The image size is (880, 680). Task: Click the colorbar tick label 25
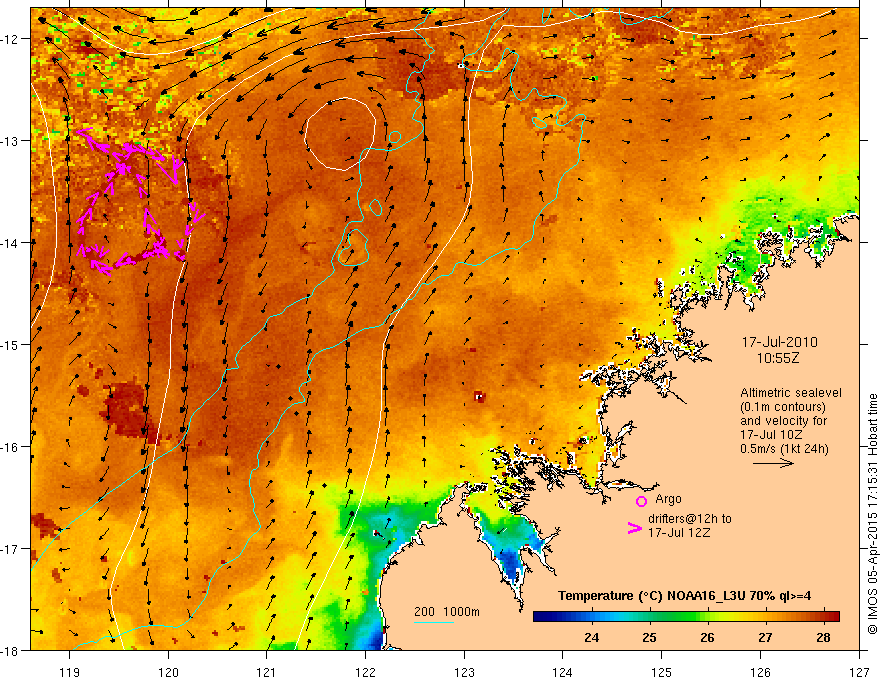tap(649, 637)
